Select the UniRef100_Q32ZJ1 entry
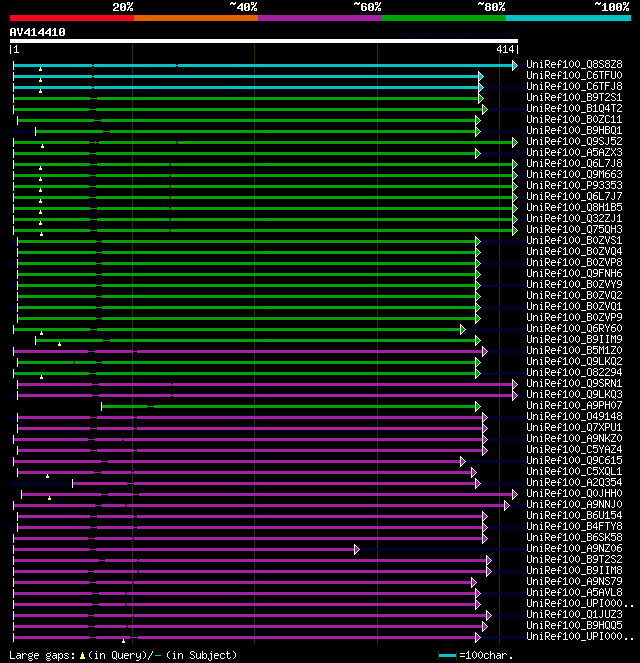Screen dimensions: 640x663 coord(574,218)
